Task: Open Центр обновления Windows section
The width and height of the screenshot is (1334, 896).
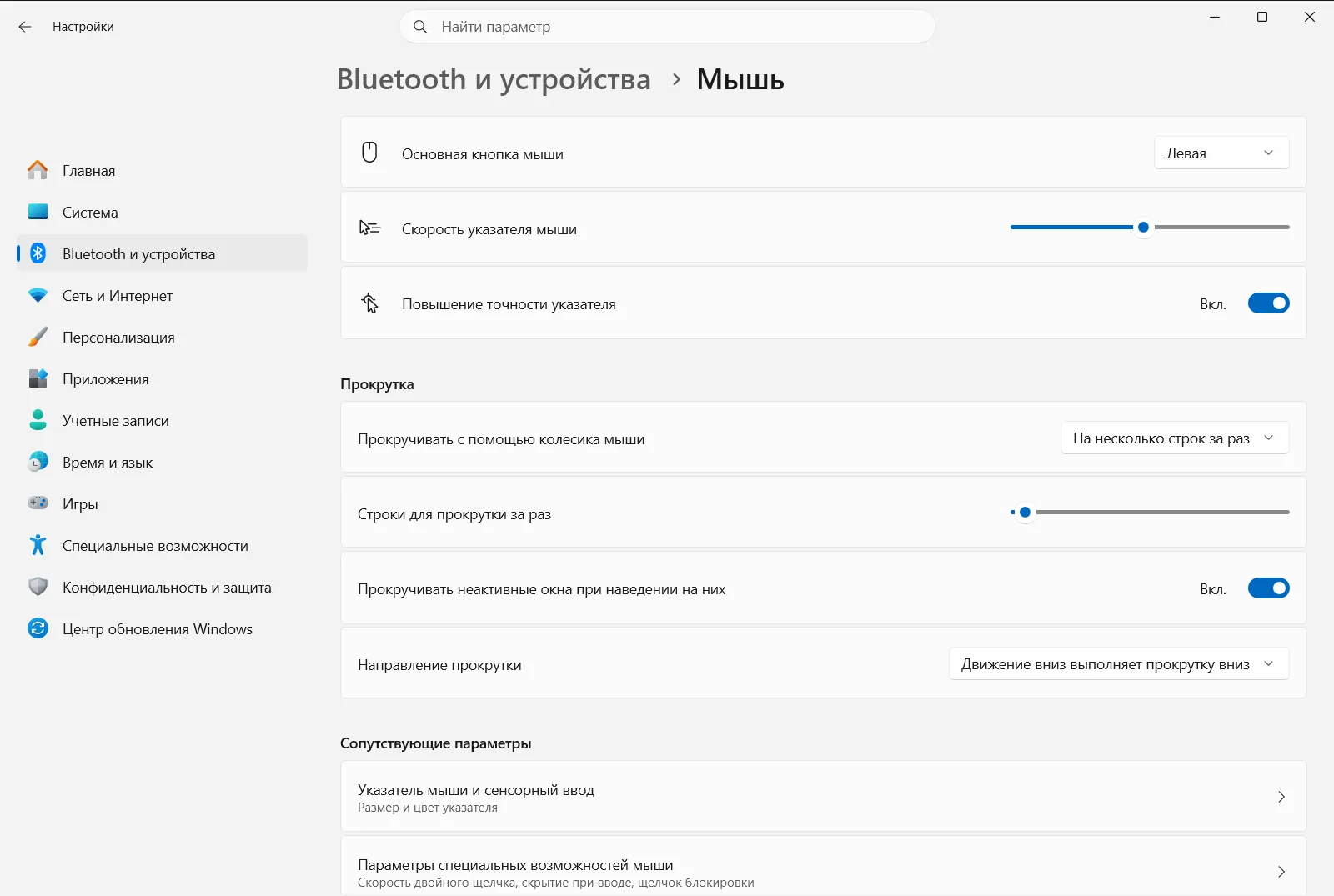Action: coord(163,628)
